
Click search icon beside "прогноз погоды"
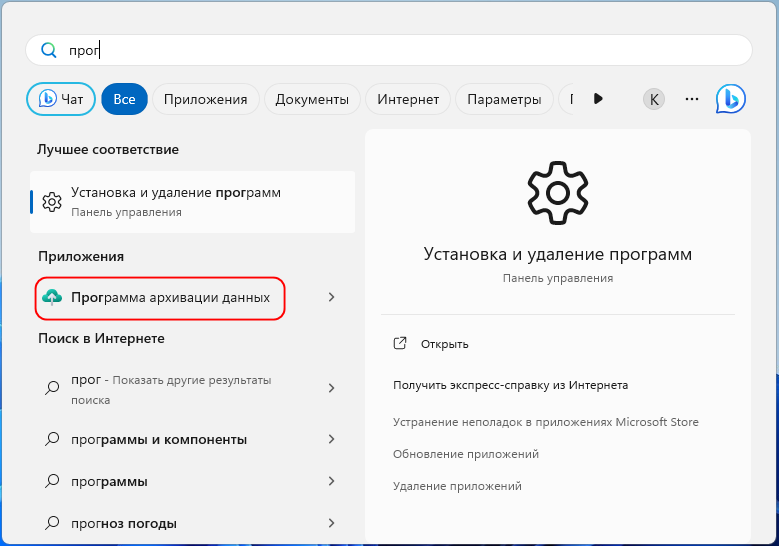coord(52,523)
